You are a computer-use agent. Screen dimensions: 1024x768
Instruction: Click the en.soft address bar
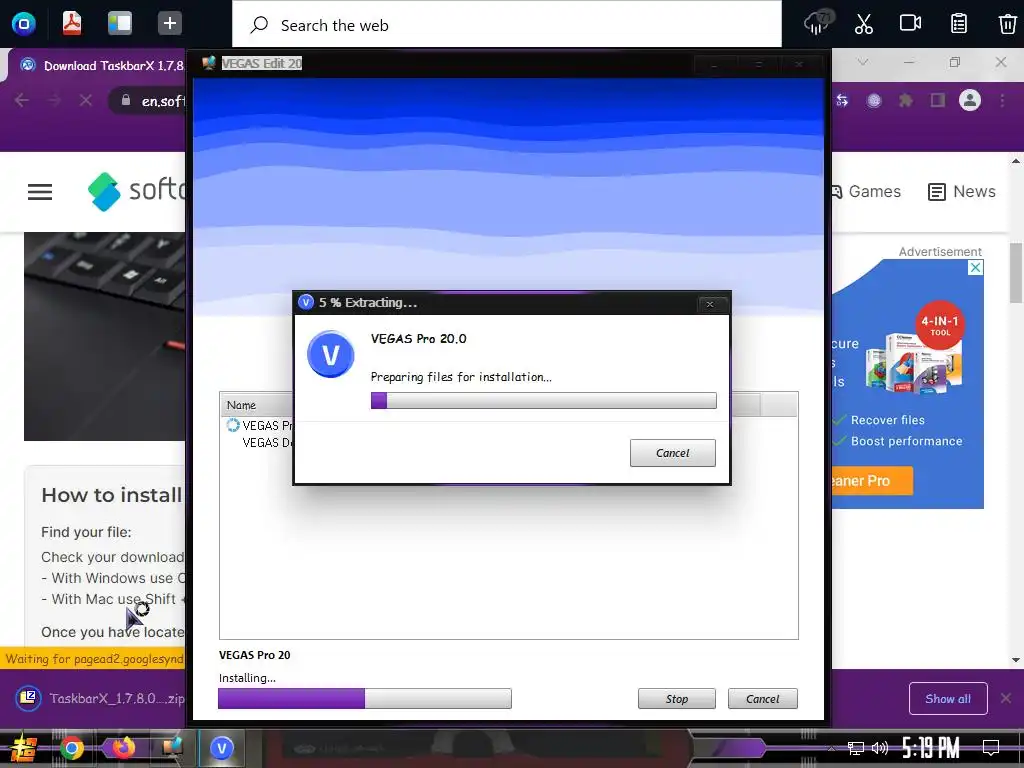tap(147, 101)
